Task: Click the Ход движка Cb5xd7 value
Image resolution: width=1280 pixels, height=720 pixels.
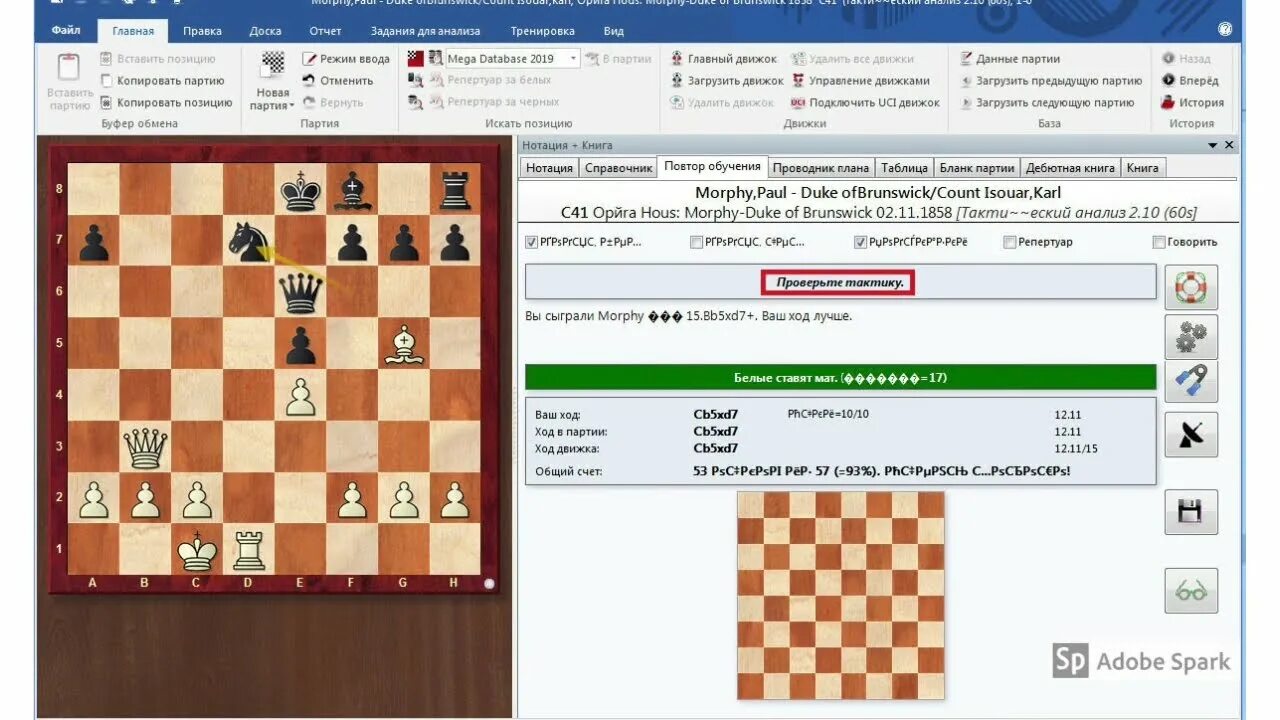Action: click(716, 448)
